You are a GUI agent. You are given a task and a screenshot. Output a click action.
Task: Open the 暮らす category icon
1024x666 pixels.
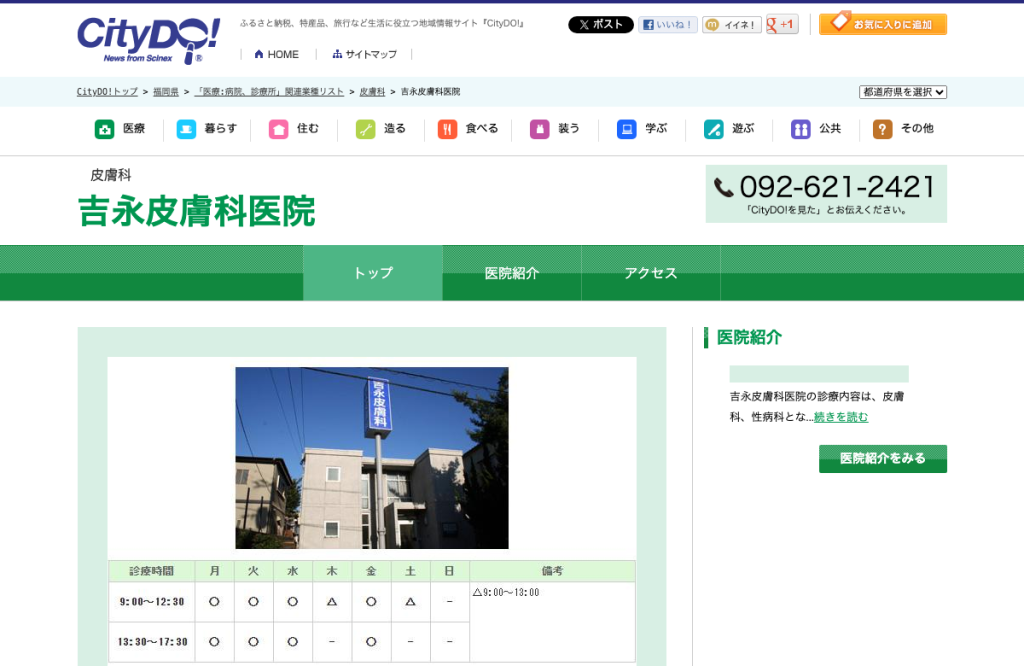pos(186,129)
